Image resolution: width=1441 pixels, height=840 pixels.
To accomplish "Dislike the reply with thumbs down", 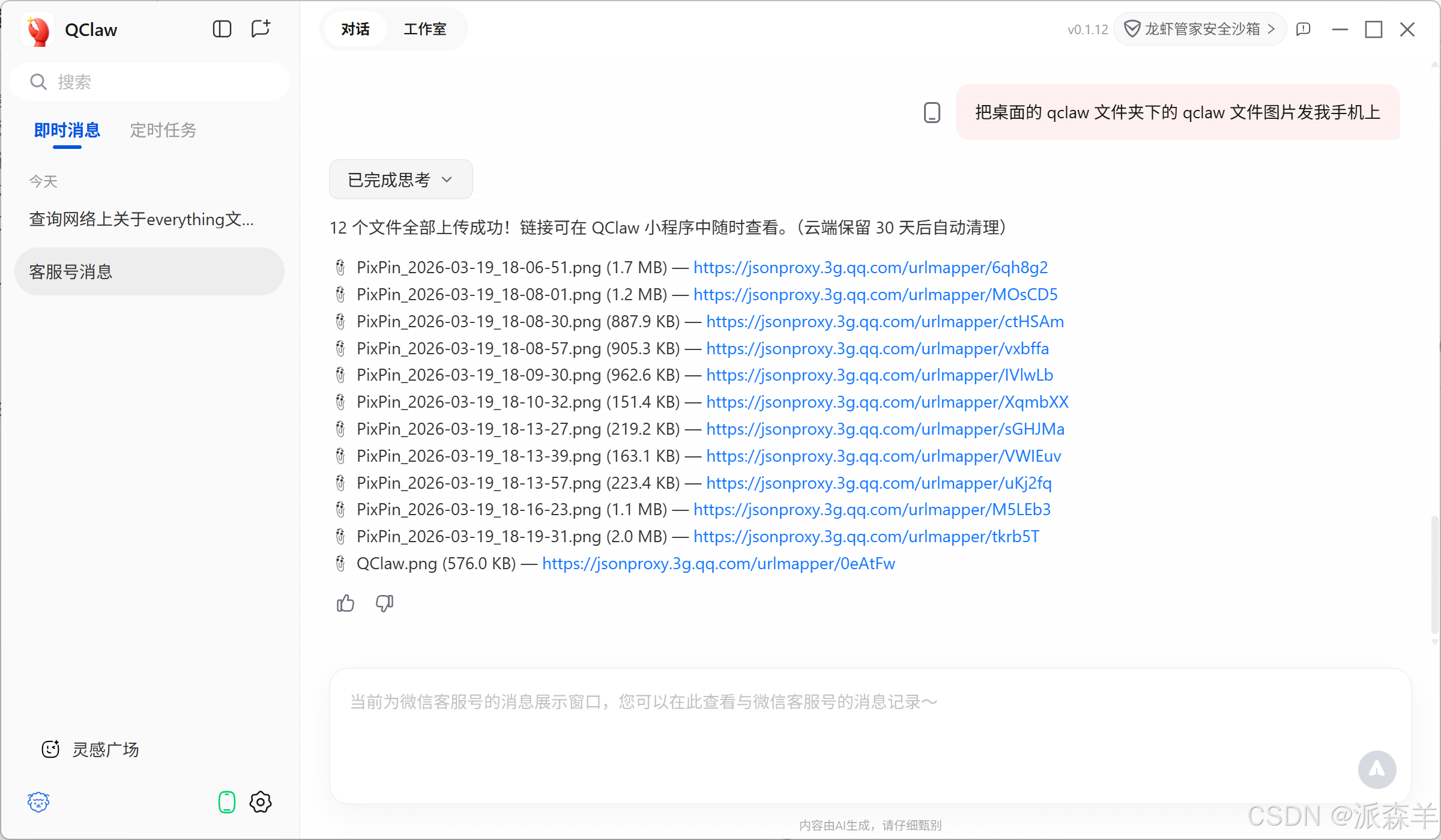I will pos(384,603).
